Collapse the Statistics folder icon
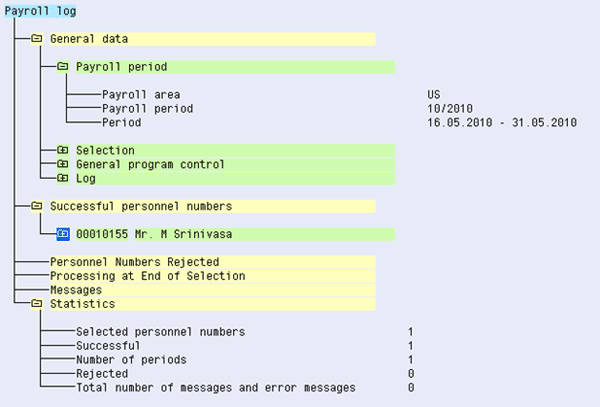The height and width of the screenshot is (407, 600). [x=37, y=303]
